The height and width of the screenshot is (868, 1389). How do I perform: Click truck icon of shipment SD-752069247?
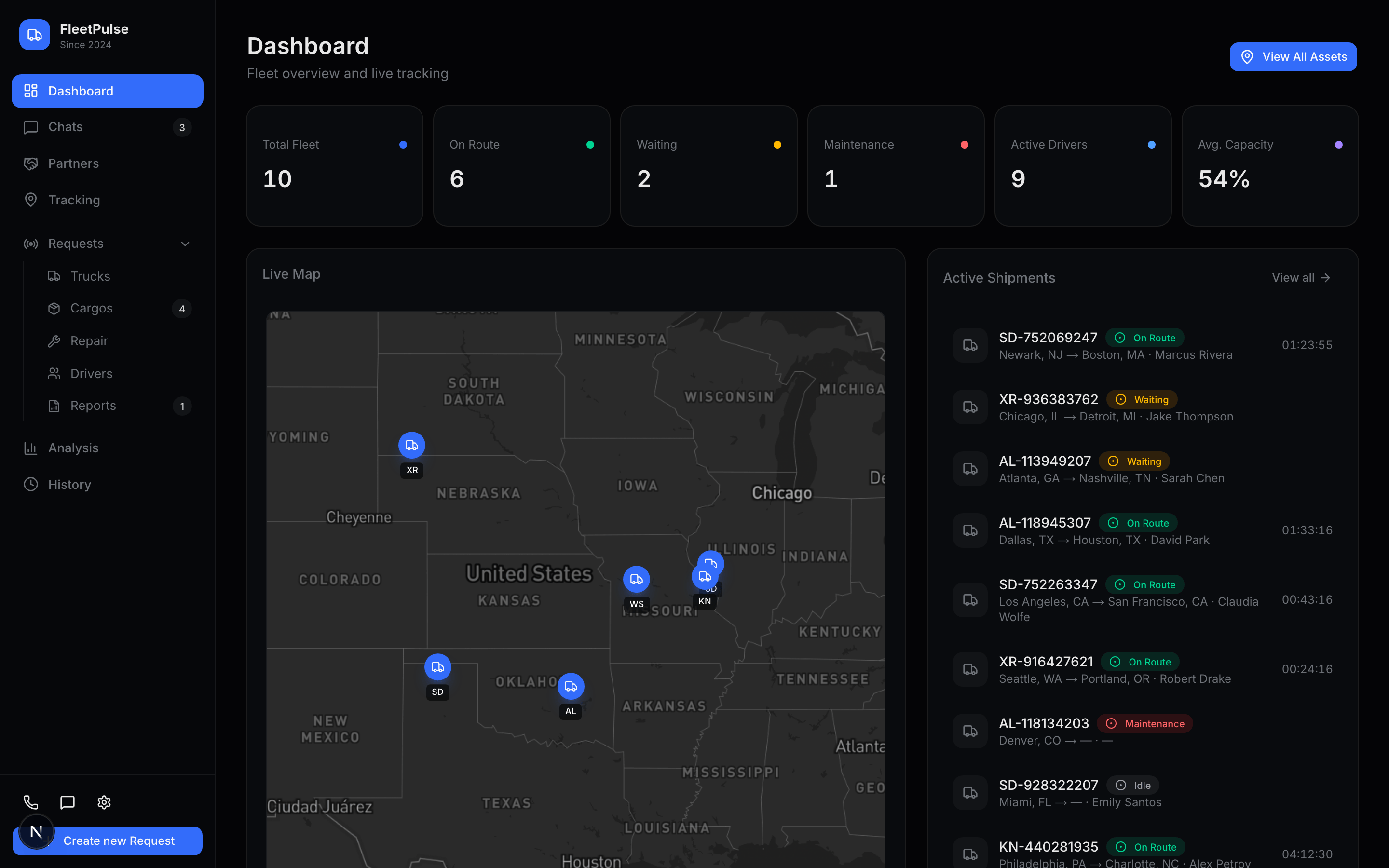pos(970,346)
